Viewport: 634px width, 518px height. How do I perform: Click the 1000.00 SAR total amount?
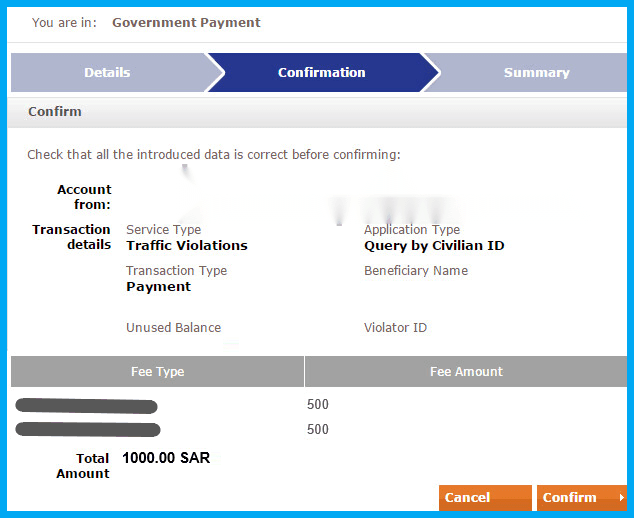coord(166,458)
